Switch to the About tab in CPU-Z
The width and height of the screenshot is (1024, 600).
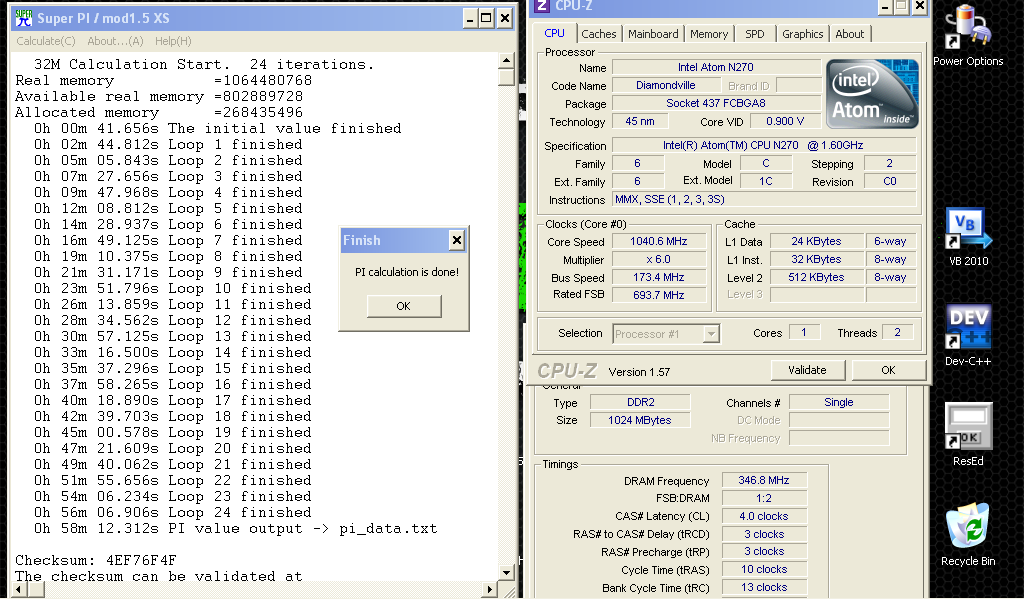coord(850,34)
